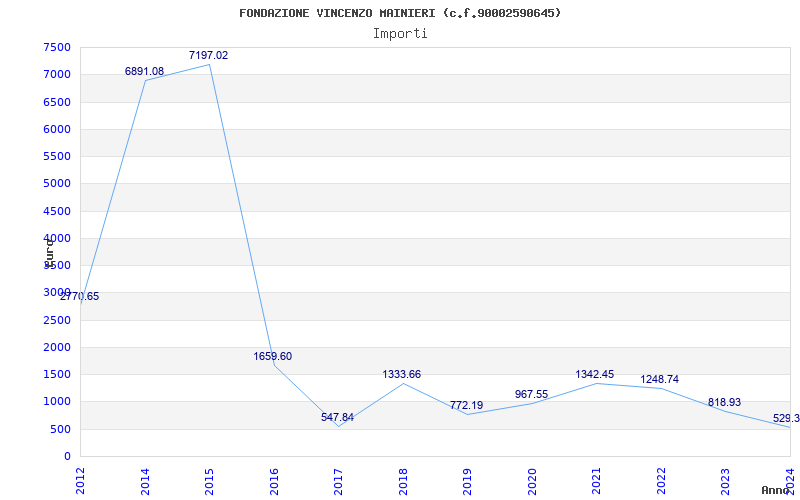This screenshot has height=500, width=800.
Task: Click x-axis year 2024
Action: click(790, 481)
